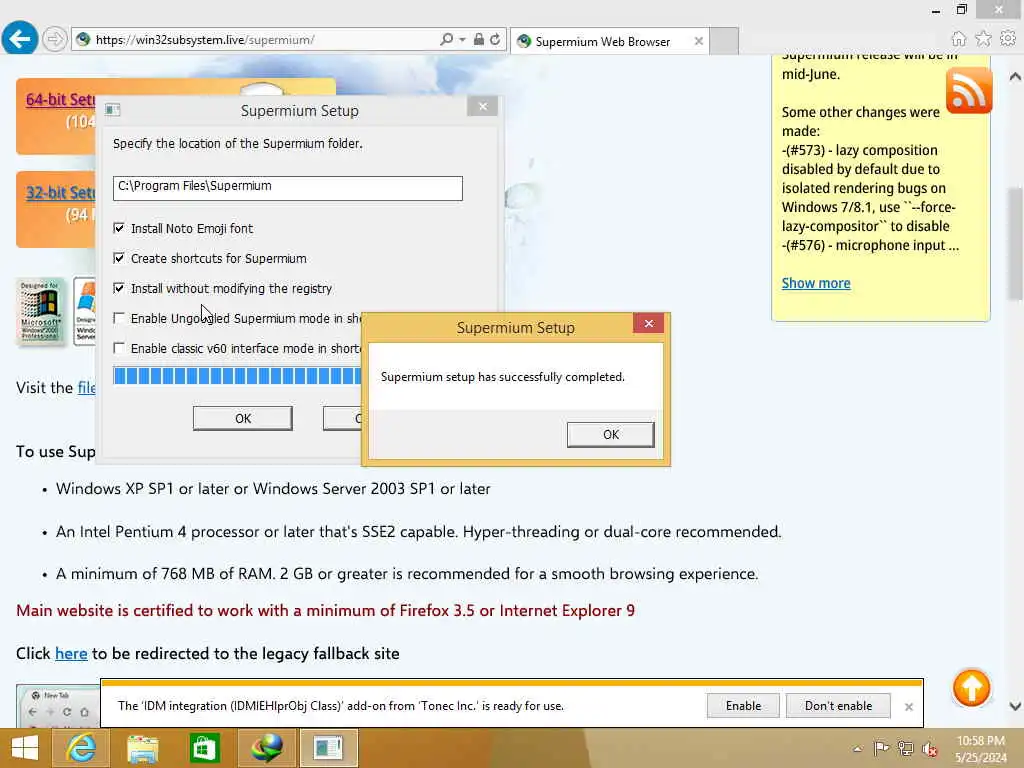Screen dimensions: 1024x768
Task: Toggle Install Noto Emoji font checkbox
Action: [119, 228]
